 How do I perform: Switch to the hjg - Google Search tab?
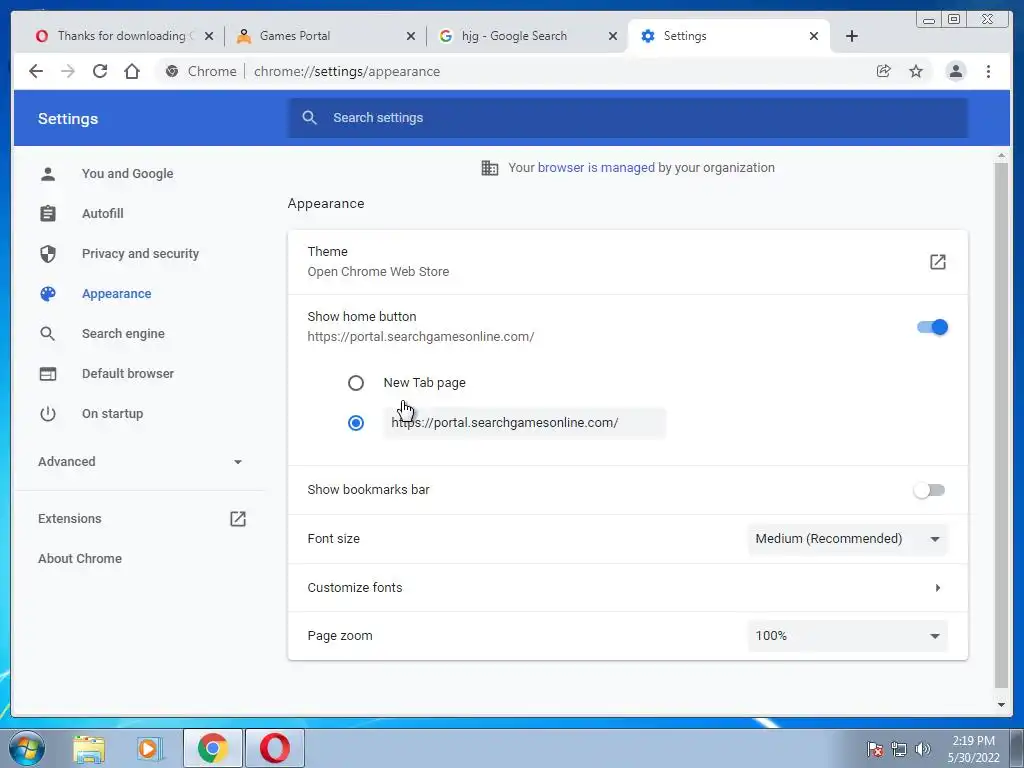pos(526,36)
